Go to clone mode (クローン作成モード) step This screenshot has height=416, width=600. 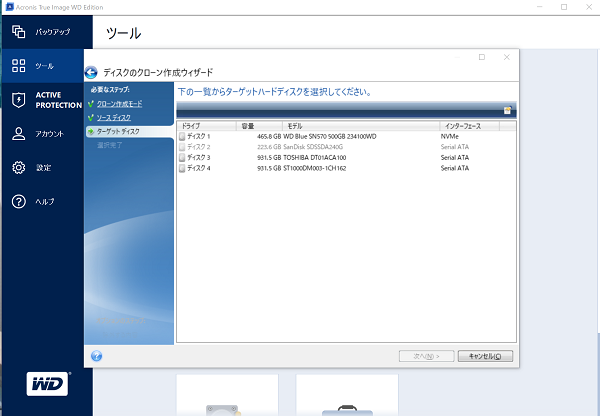click(x=121, y=104)
